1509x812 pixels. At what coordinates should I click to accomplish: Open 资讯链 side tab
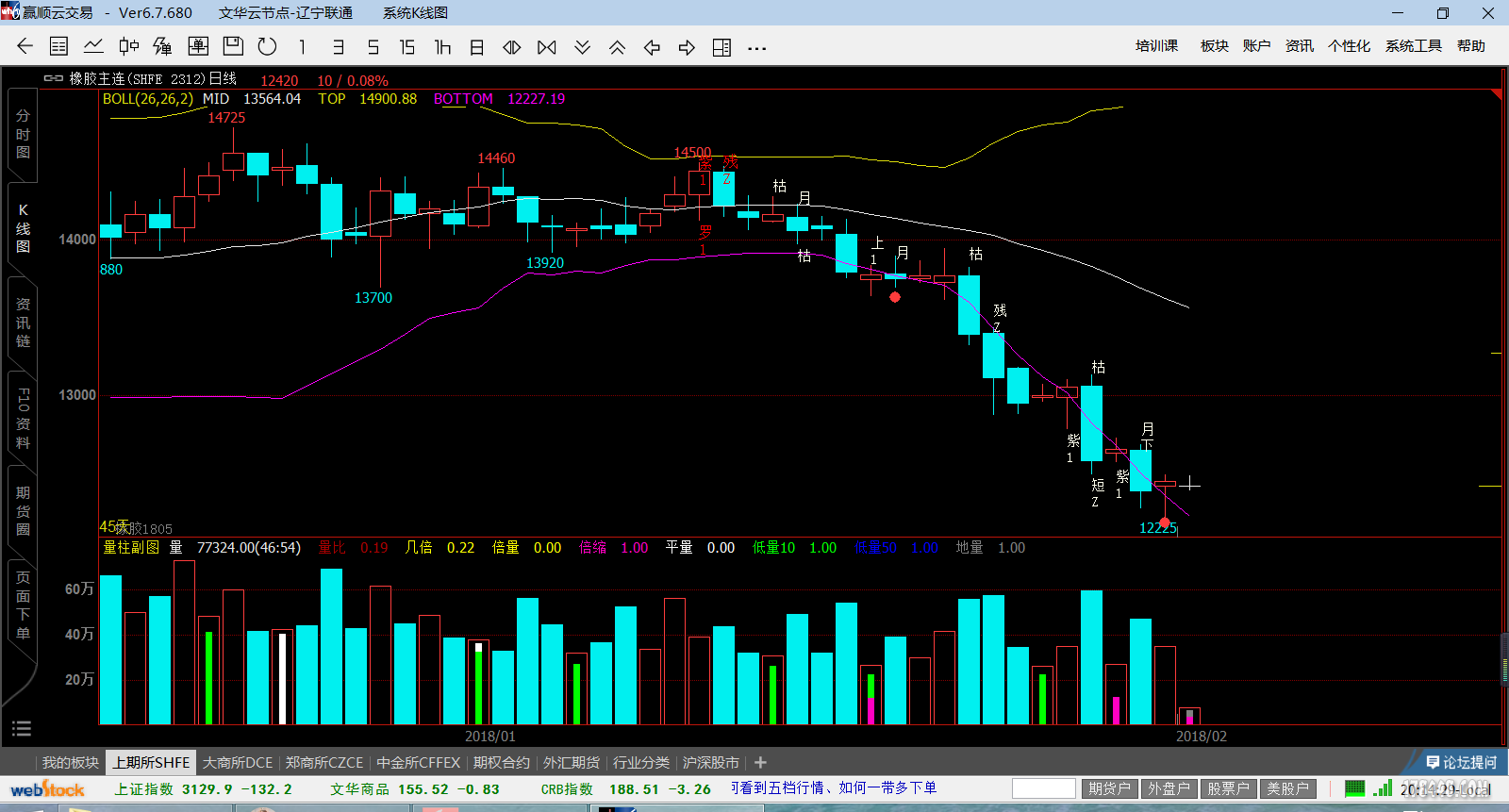click(x=23, y=323)
